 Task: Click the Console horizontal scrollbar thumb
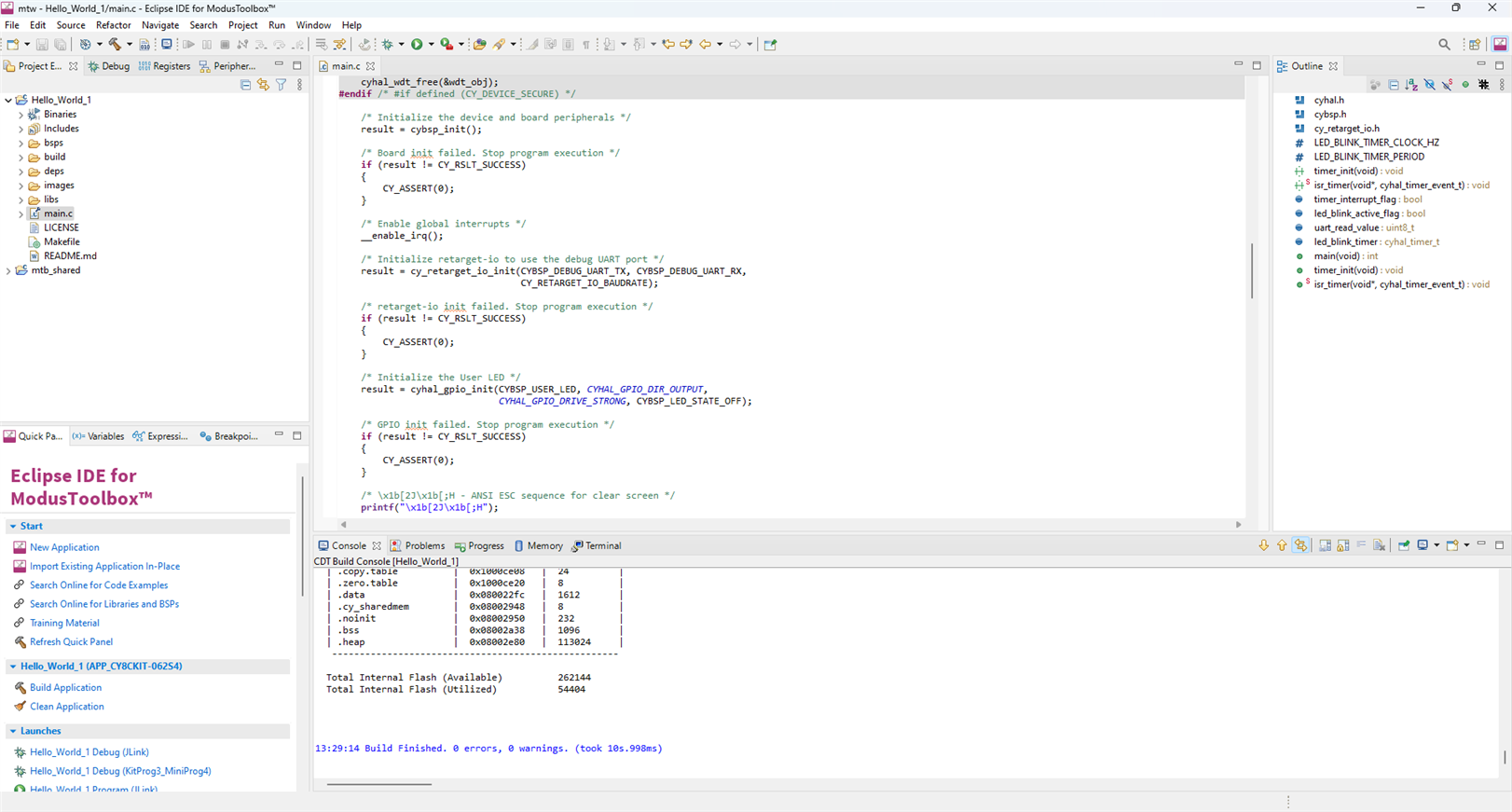[379, 784]
